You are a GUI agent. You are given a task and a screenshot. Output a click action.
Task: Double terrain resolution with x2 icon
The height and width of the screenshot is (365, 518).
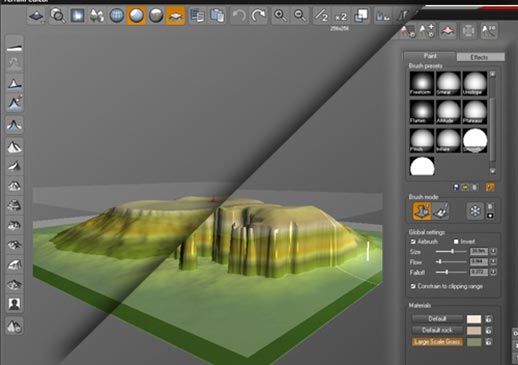coord(341,16)
